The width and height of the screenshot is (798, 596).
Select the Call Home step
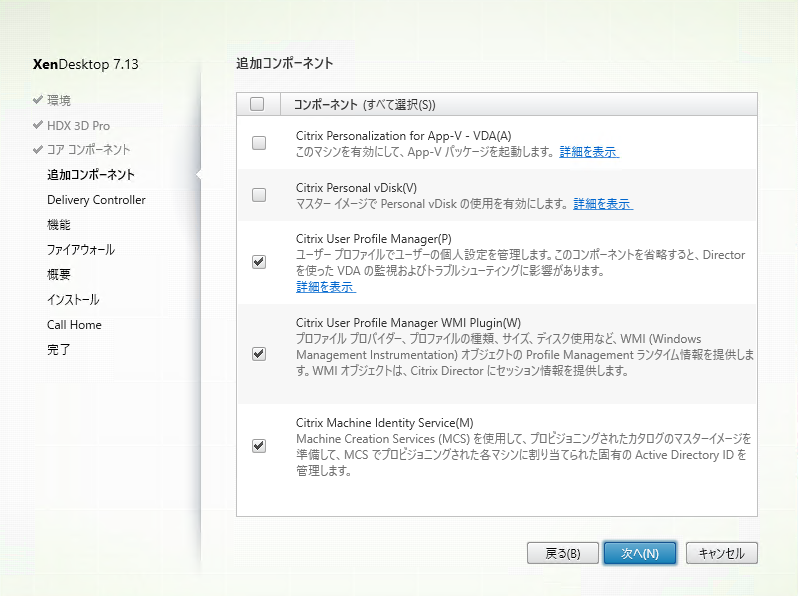[x=74, y=325]
